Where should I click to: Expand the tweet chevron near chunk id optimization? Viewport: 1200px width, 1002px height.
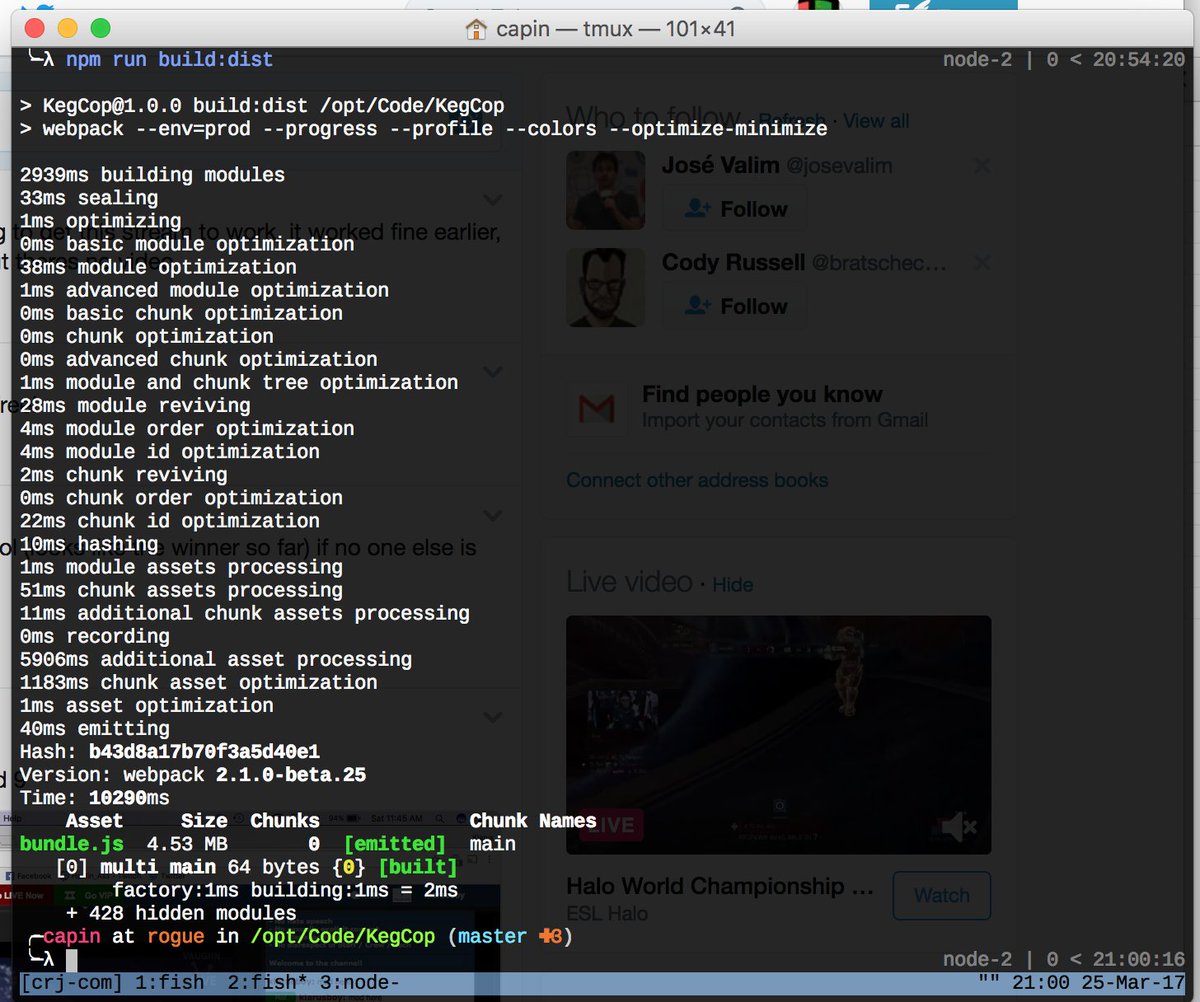[492, 515]
